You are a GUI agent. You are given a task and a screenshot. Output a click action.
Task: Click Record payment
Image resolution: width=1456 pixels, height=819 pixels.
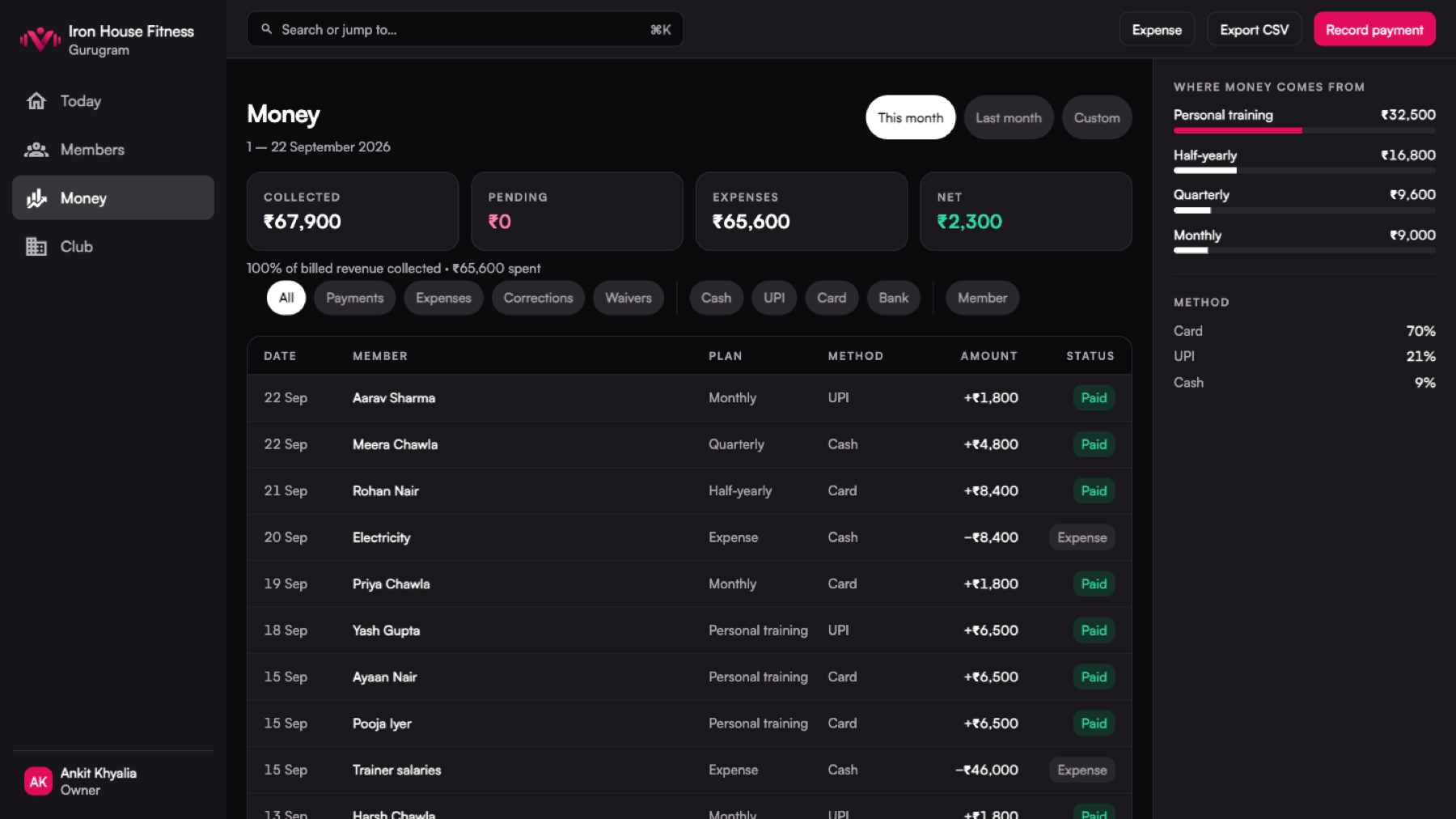click(1374, 30)
